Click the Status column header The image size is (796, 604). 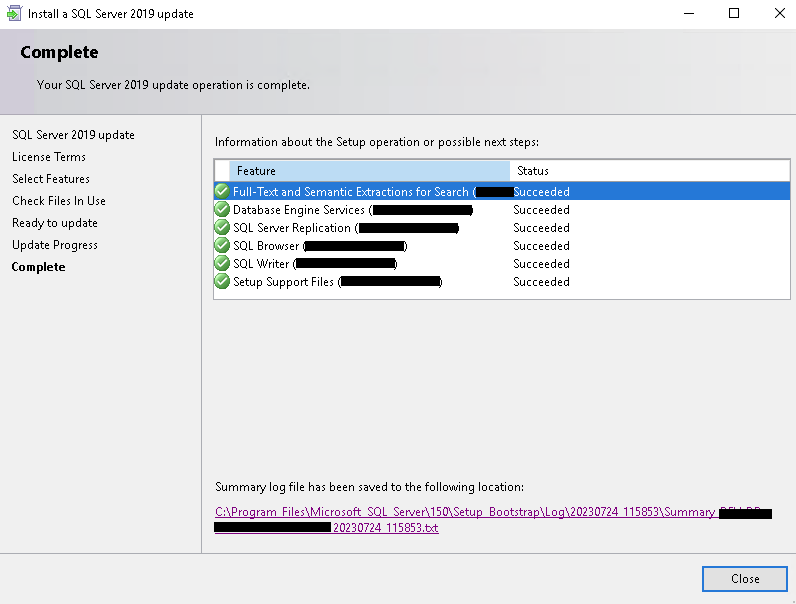point(650,171)
